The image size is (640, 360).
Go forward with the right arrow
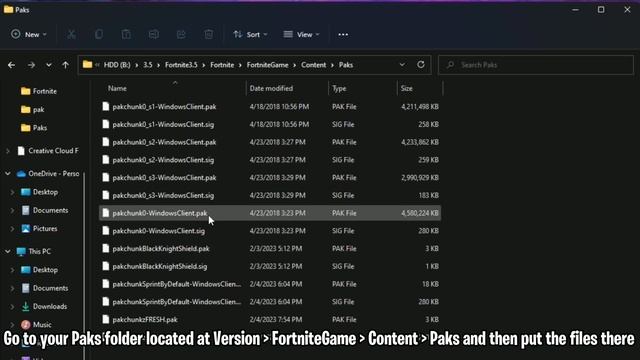pyautogui.click(x=31, y=65)
